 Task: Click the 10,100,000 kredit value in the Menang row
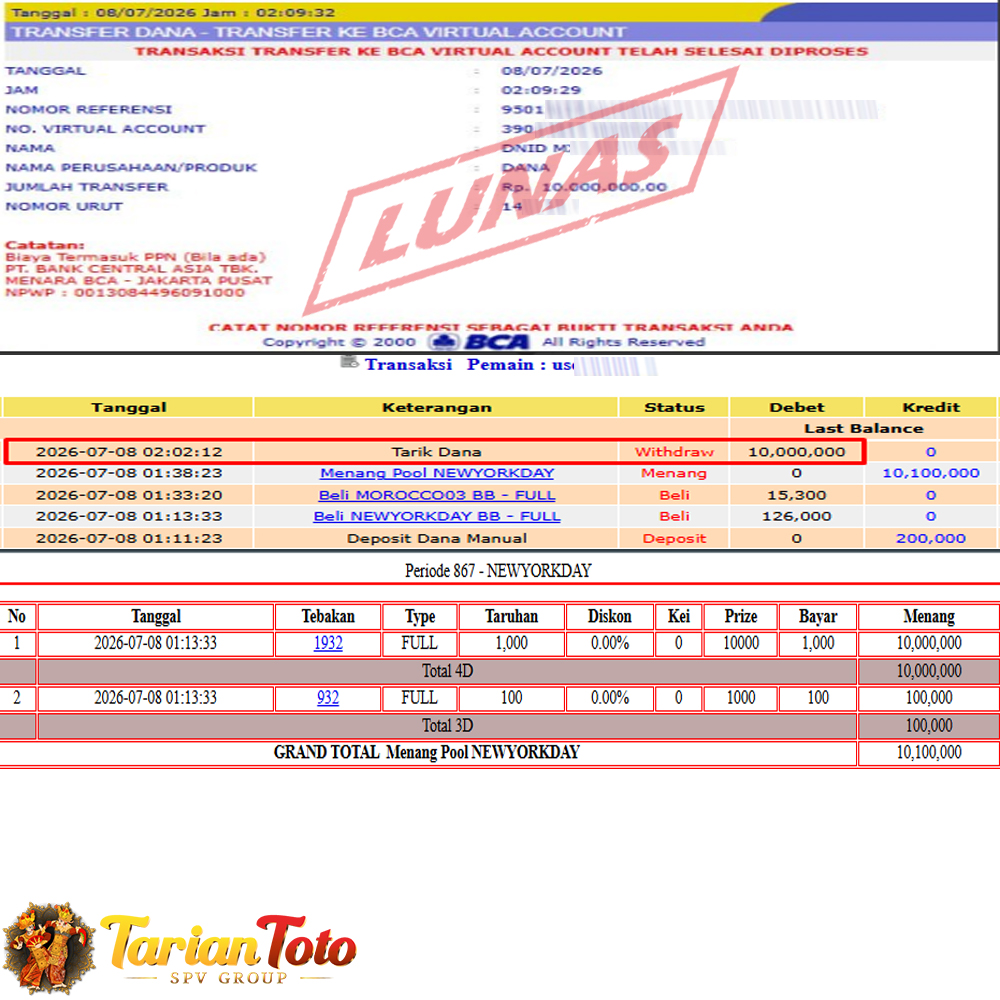point(931,473)
